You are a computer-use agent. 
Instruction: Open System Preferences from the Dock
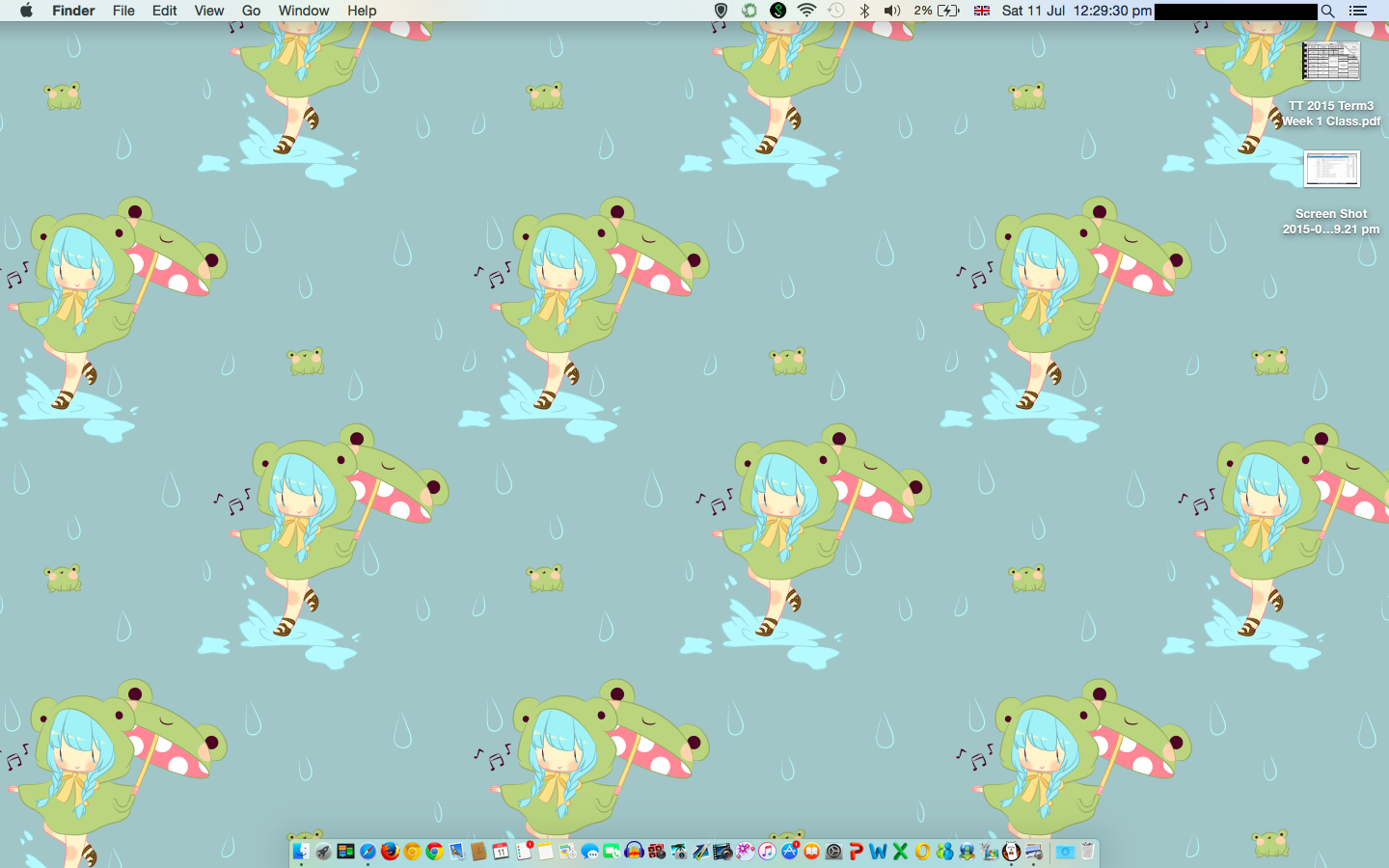tap(833, 852)
